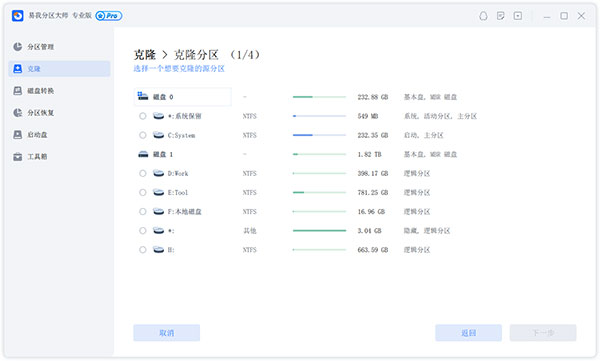Viewport: 600px width, 361px height.
Task: Click the 选择一个想要克隆的源分区 instruction text
Action: pyautogui.click(x=179, y=69)
